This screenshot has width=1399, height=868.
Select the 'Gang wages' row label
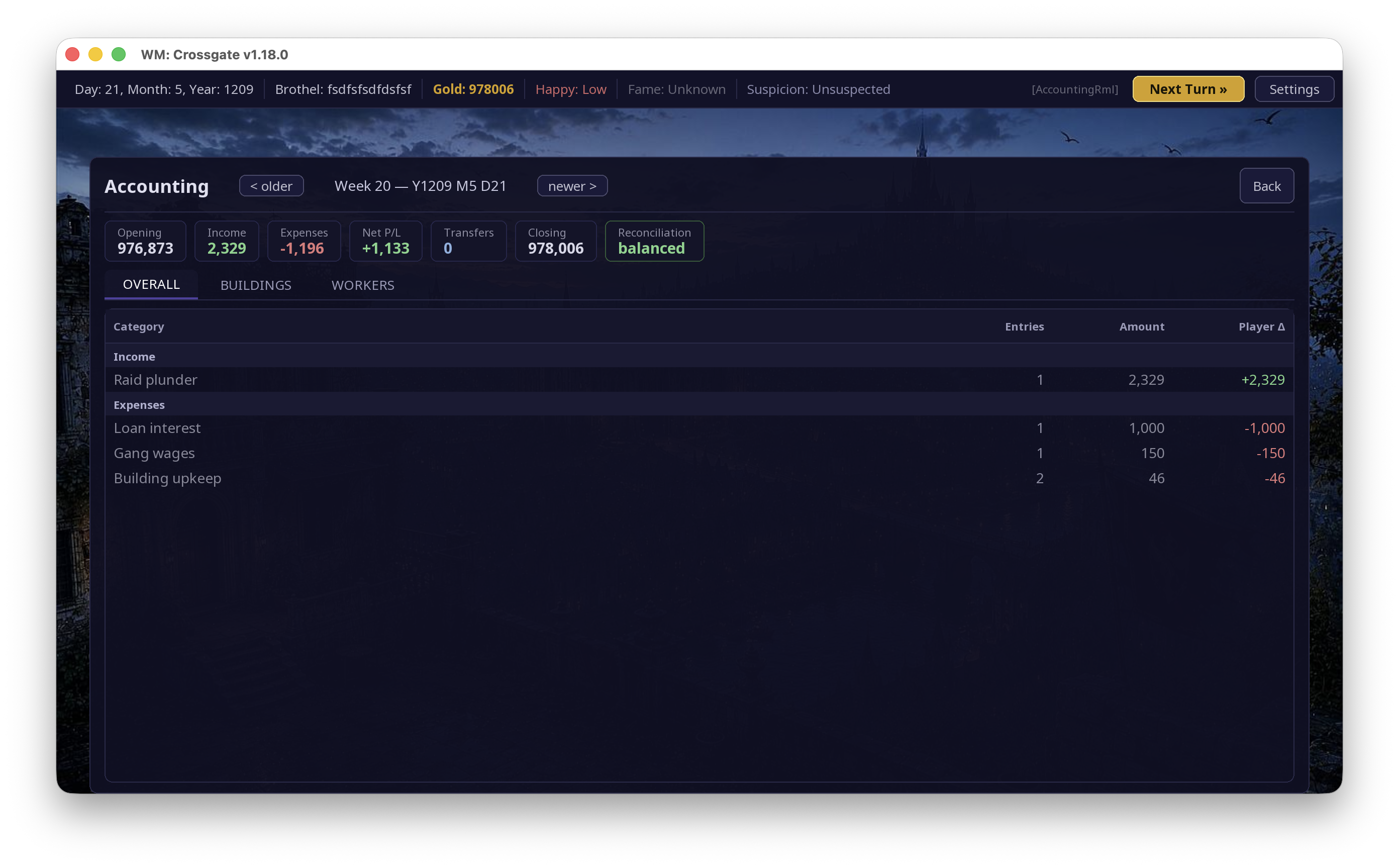pos(154,453)
